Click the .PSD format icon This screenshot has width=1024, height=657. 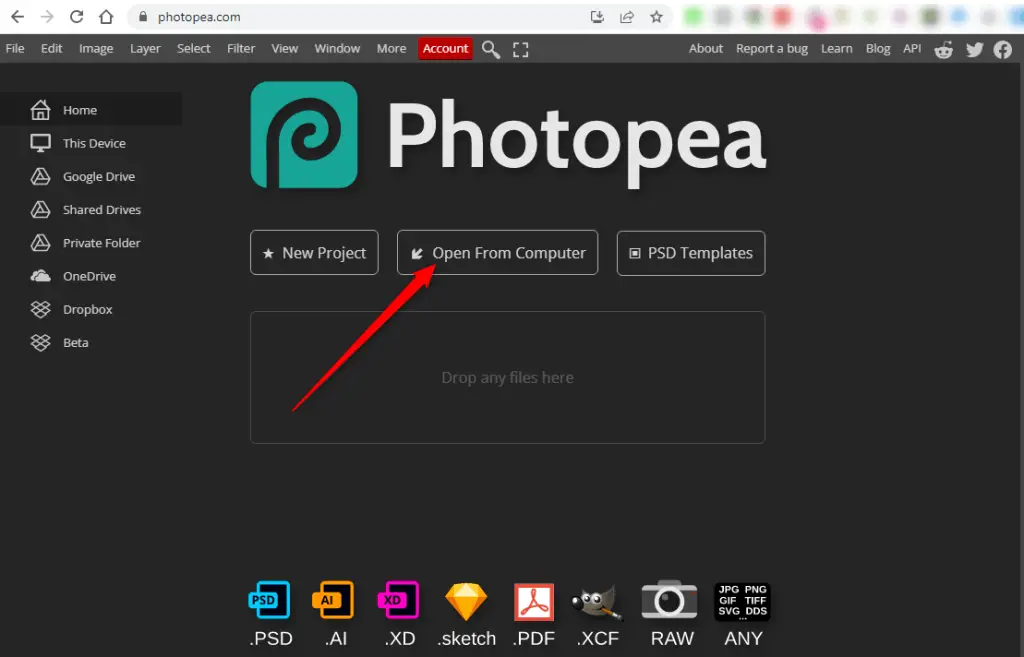click(x=269, y=600)
